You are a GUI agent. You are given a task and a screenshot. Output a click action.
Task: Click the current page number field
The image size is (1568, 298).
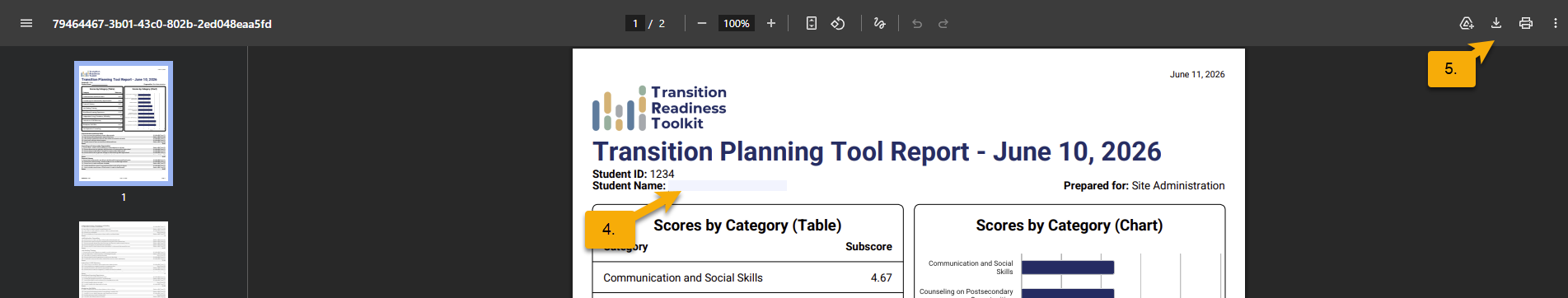[634, 23]
